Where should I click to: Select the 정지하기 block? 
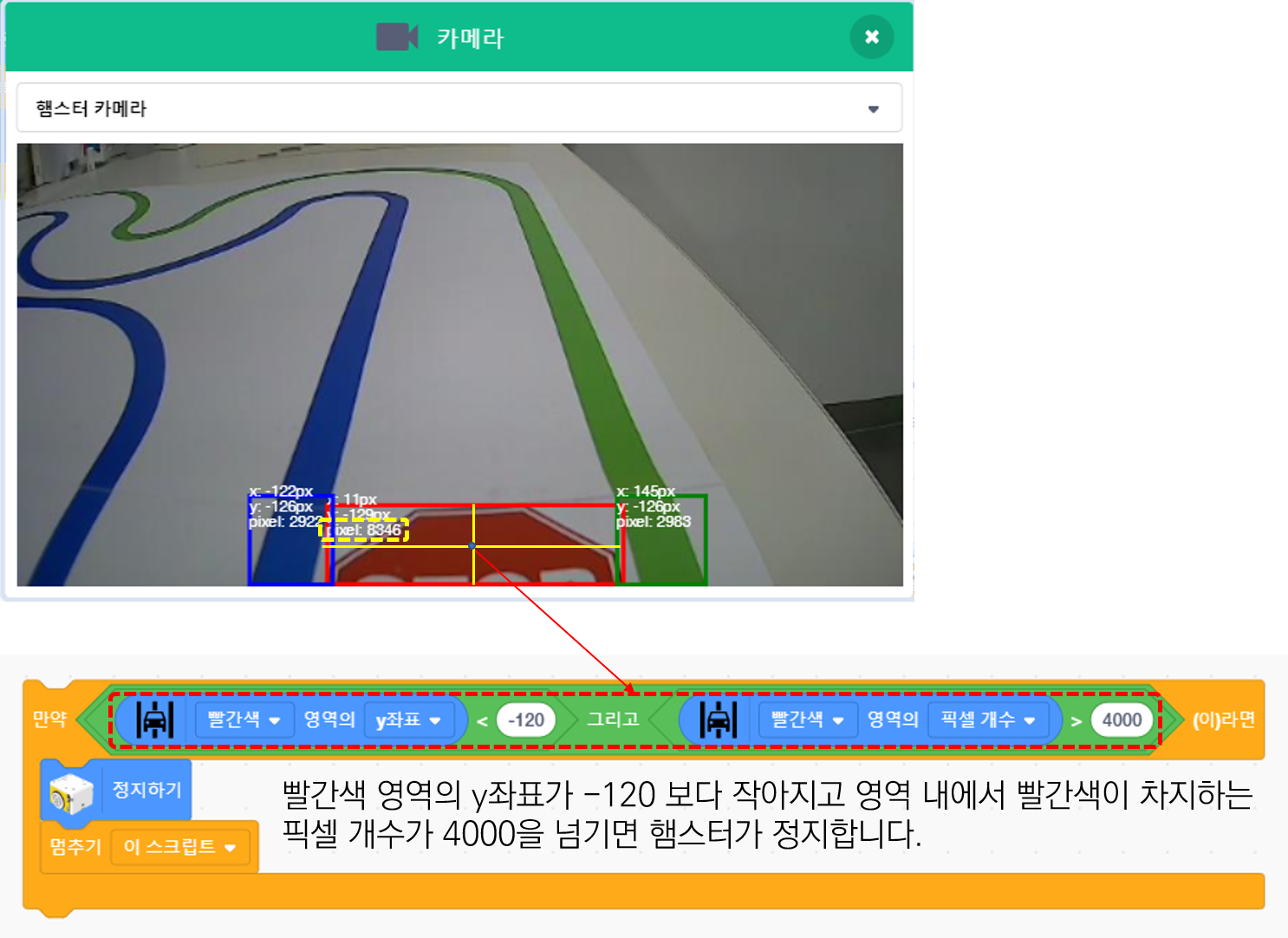(116, 790)
